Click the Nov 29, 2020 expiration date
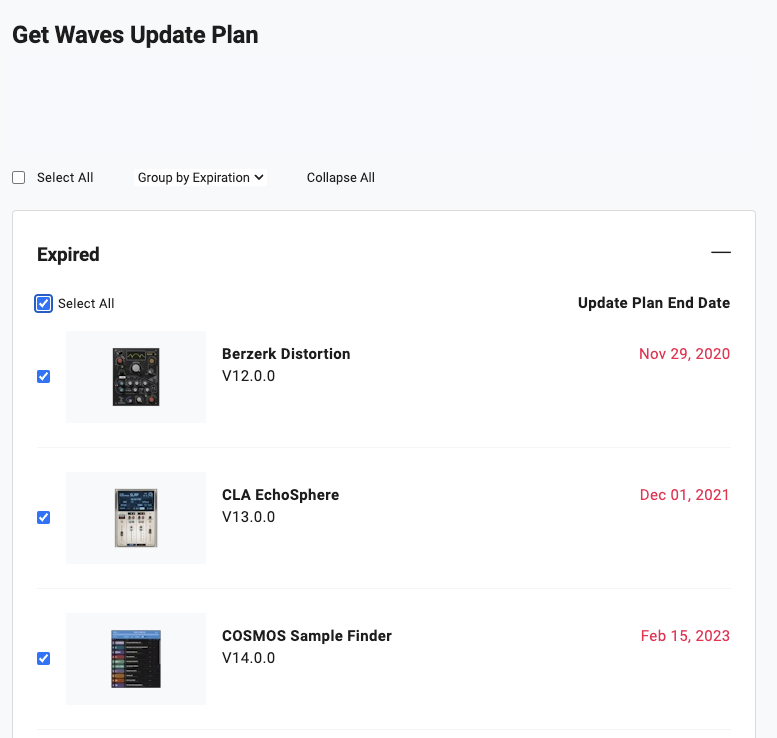 [684, 354]
